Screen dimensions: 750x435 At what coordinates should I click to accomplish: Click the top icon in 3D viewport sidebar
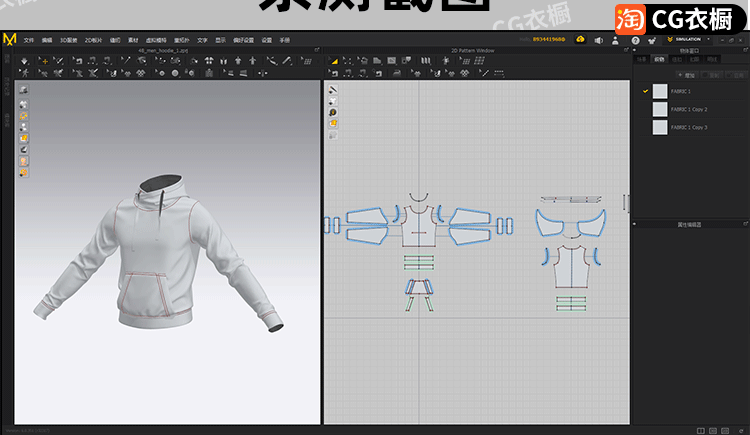click(x=23, y=91)
